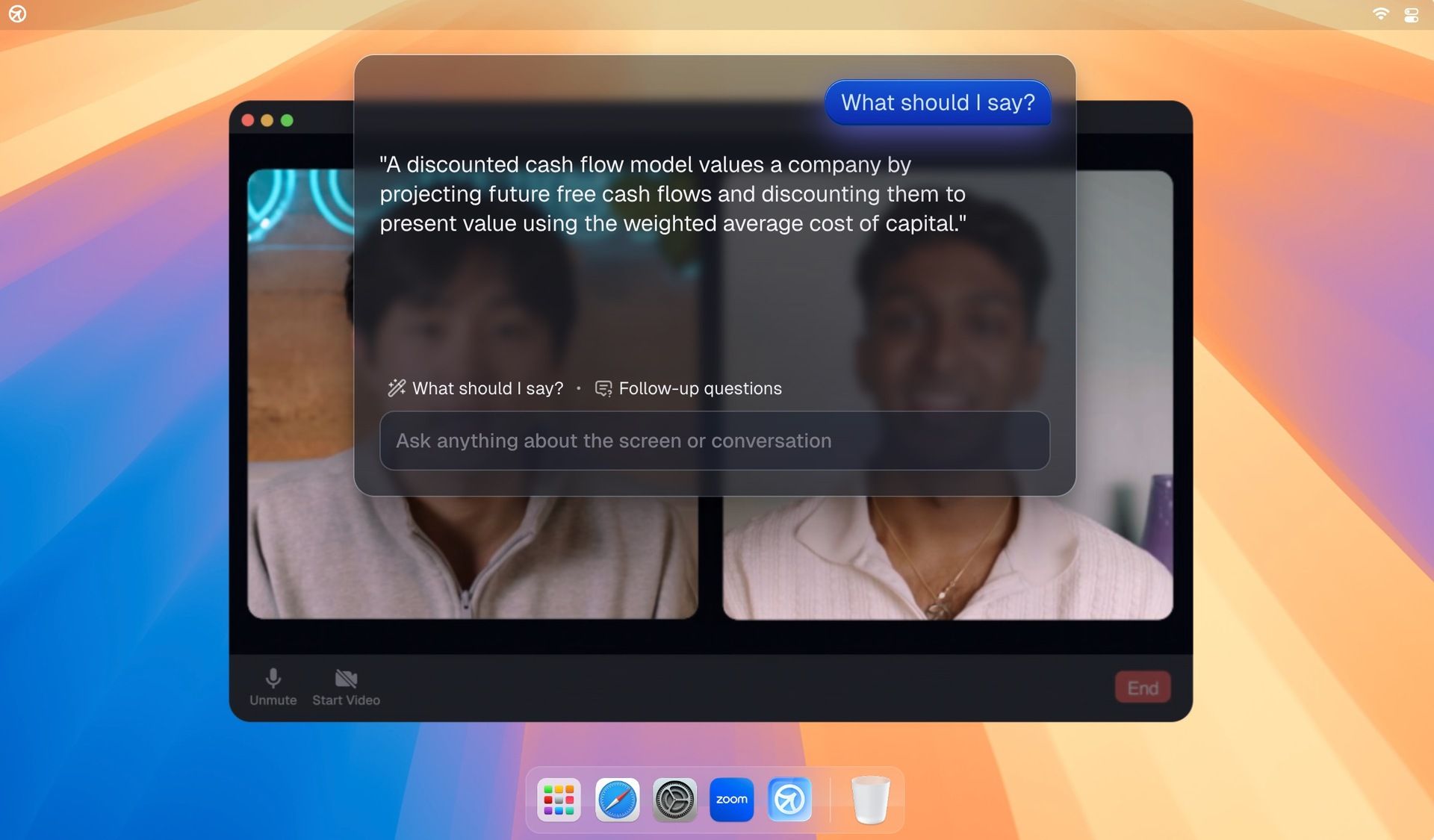Select 'Follow-up questions' suggestion
The image size is (1434, 840).
[x=689, y=388]
